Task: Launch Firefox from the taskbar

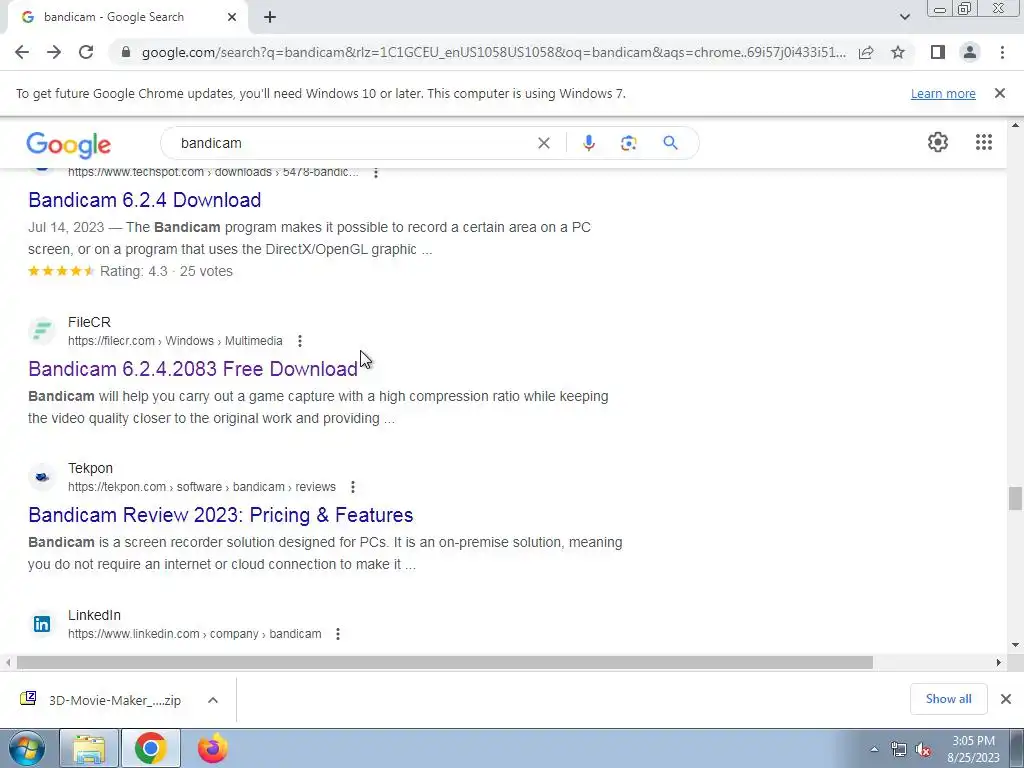Action: [x=213, y=748]
